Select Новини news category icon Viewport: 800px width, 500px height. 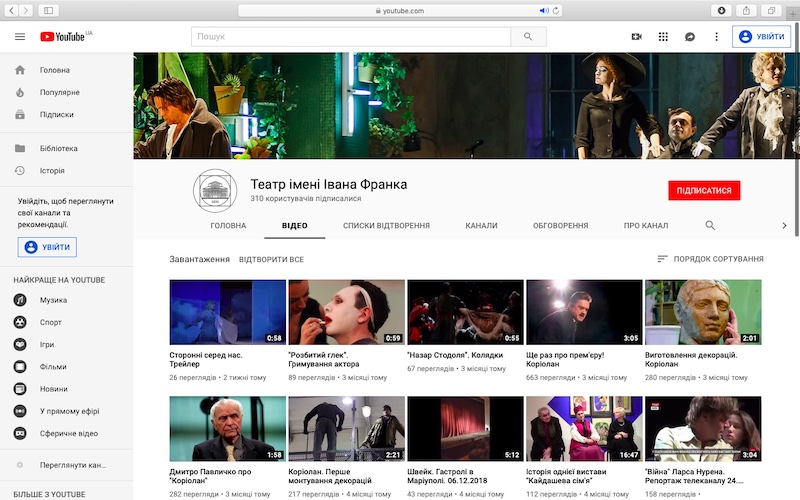[20, 389]
